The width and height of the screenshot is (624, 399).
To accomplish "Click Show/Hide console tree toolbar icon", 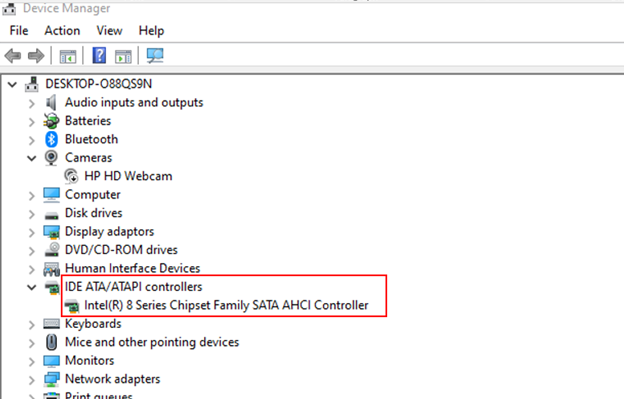I will click(x=68, y=56).
